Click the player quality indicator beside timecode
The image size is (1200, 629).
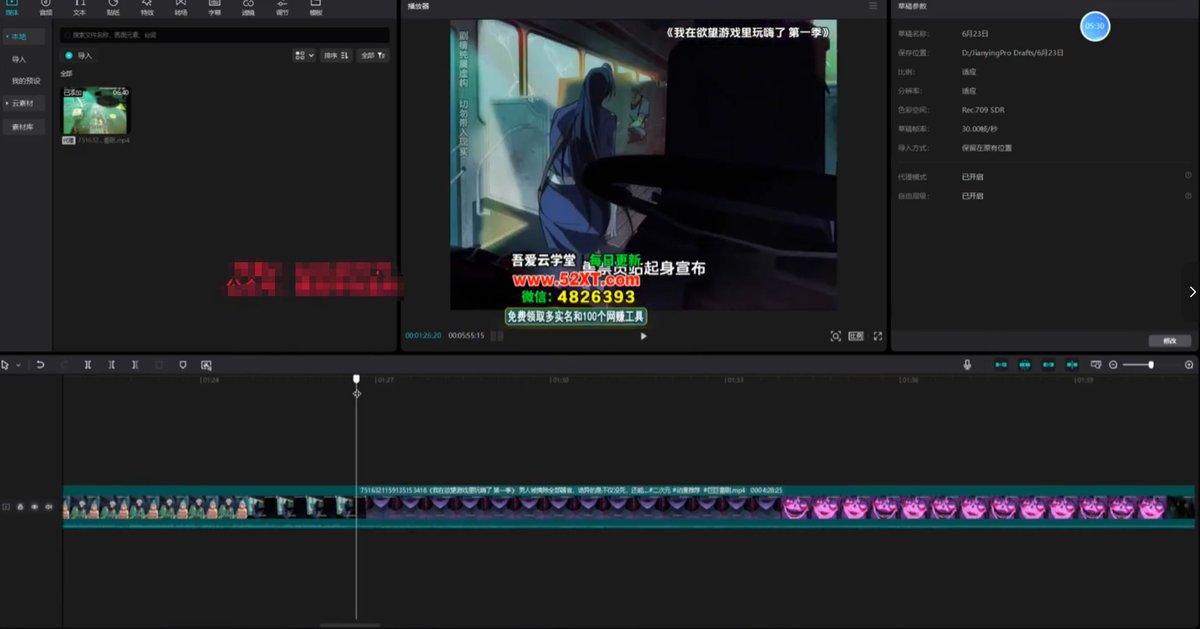497,336
